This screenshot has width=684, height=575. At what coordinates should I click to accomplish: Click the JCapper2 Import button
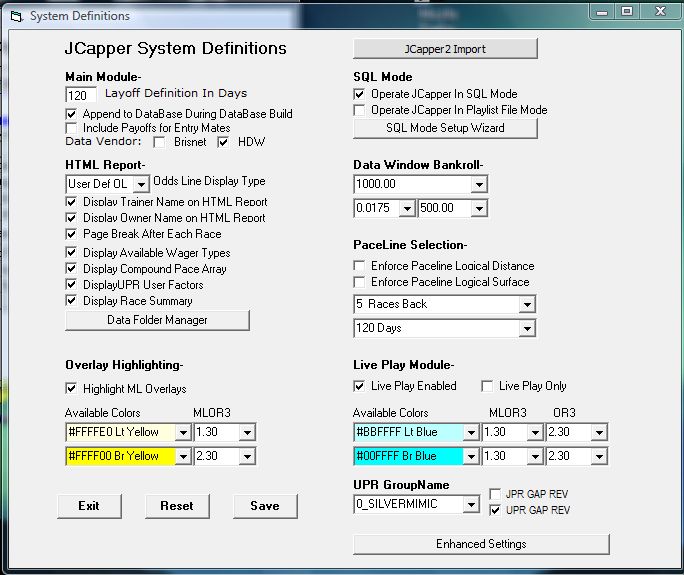[445, 49]
